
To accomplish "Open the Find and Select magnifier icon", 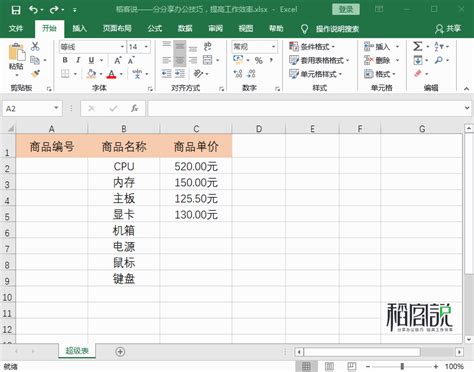I will [439, 60].
